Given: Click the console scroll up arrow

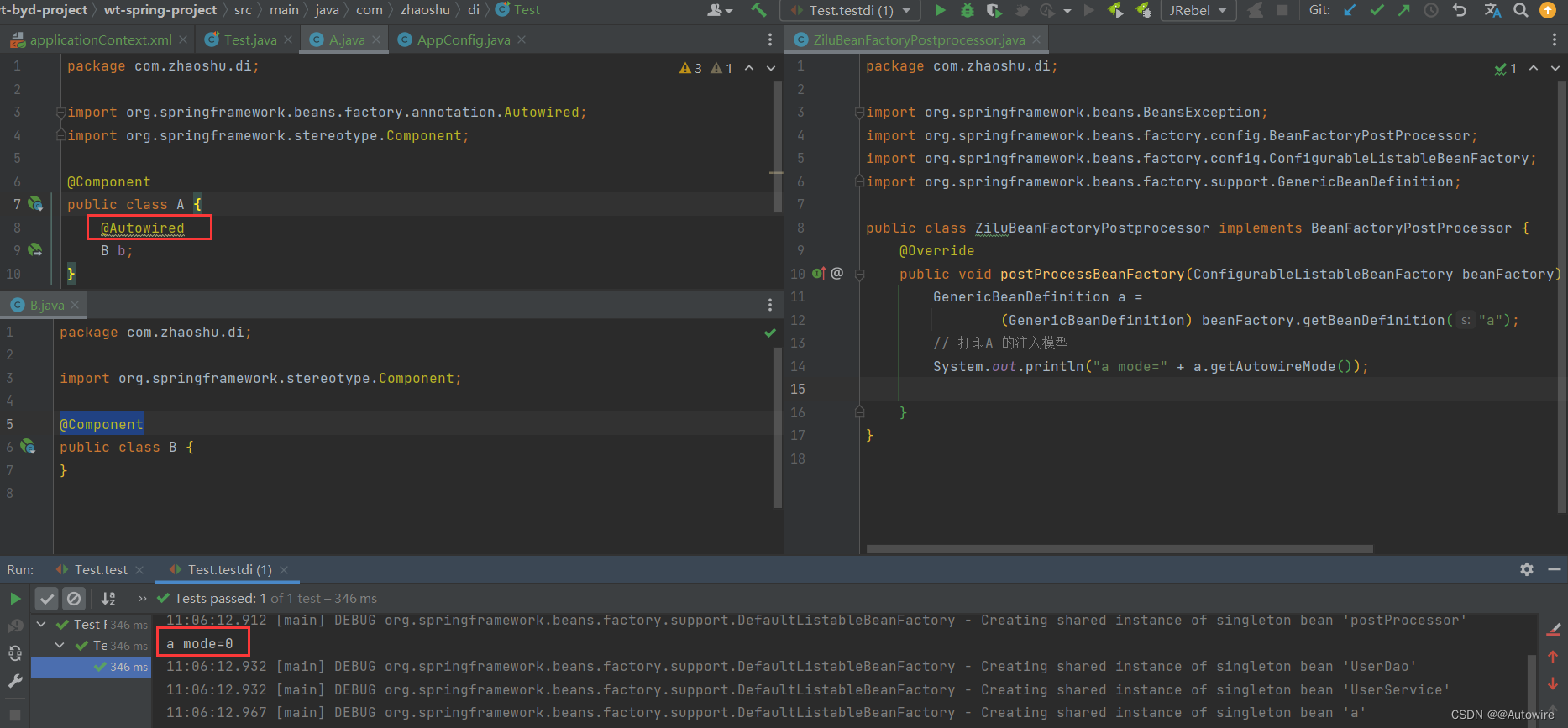Looking at the screenshot, I should (1553, 657).
